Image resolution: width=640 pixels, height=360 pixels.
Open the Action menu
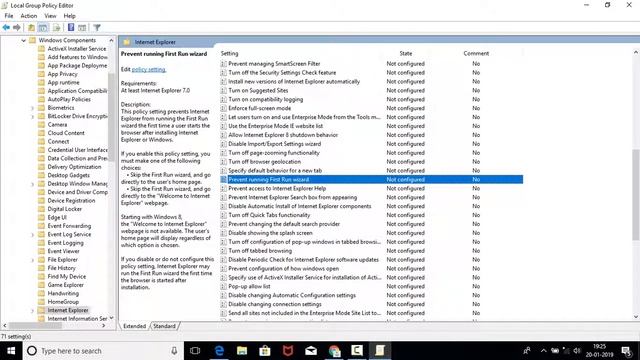coord(29,16)
